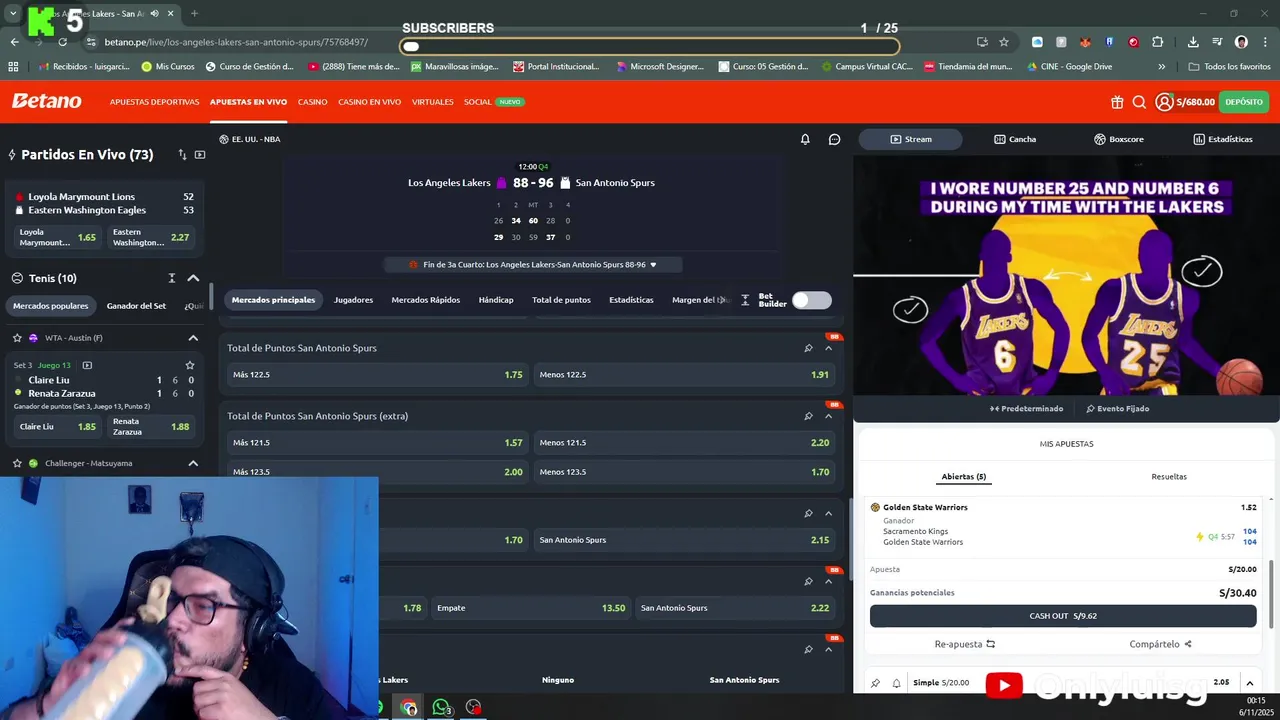Reload the page with the refresh icon
The image size is (1280, 720).
coord(63,42)
